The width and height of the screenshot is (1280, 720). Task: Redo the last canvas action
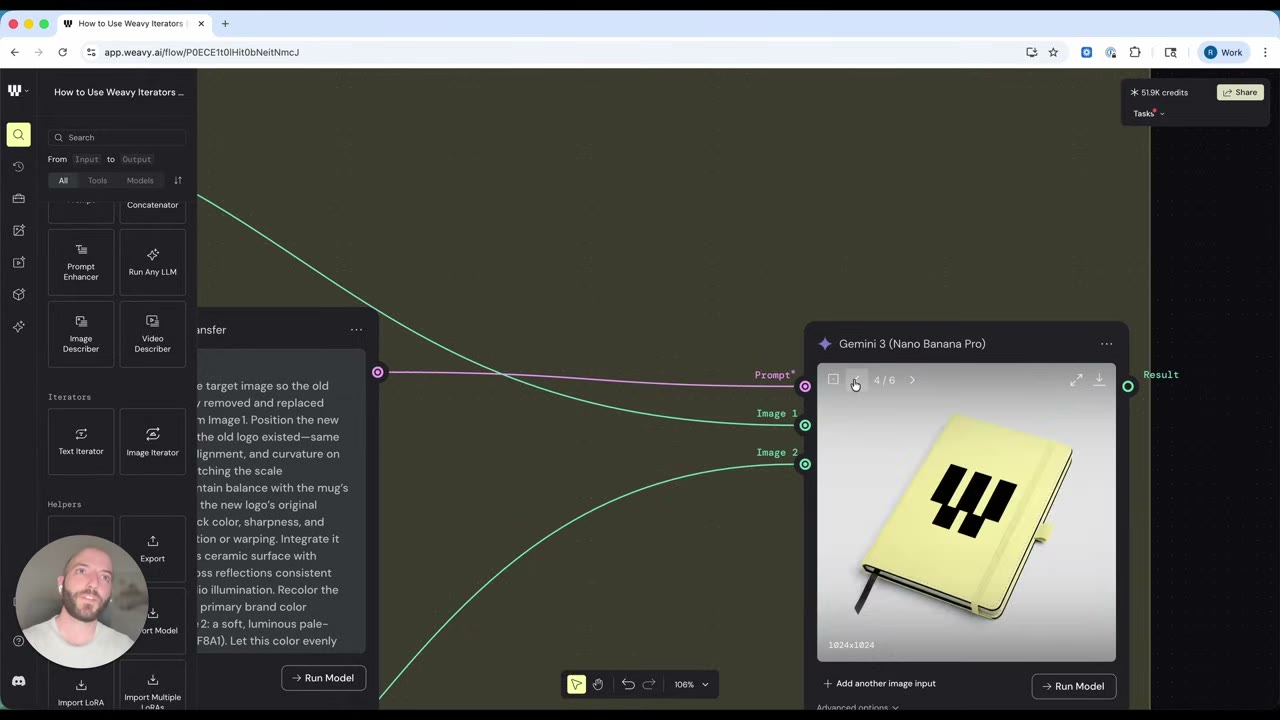[649, 684]
